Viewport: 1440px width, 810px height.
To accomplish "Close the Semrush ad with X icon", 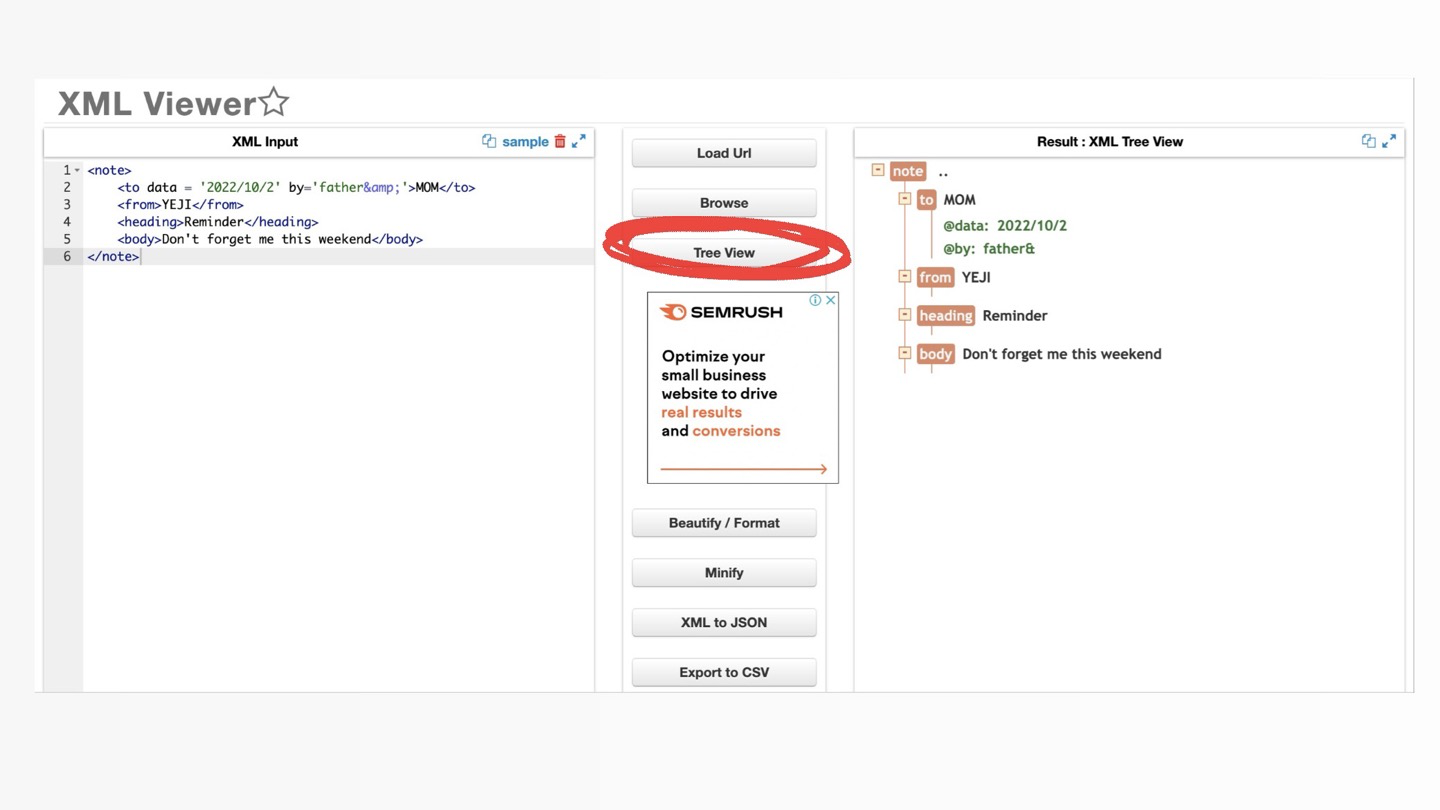I will point(831,300).
